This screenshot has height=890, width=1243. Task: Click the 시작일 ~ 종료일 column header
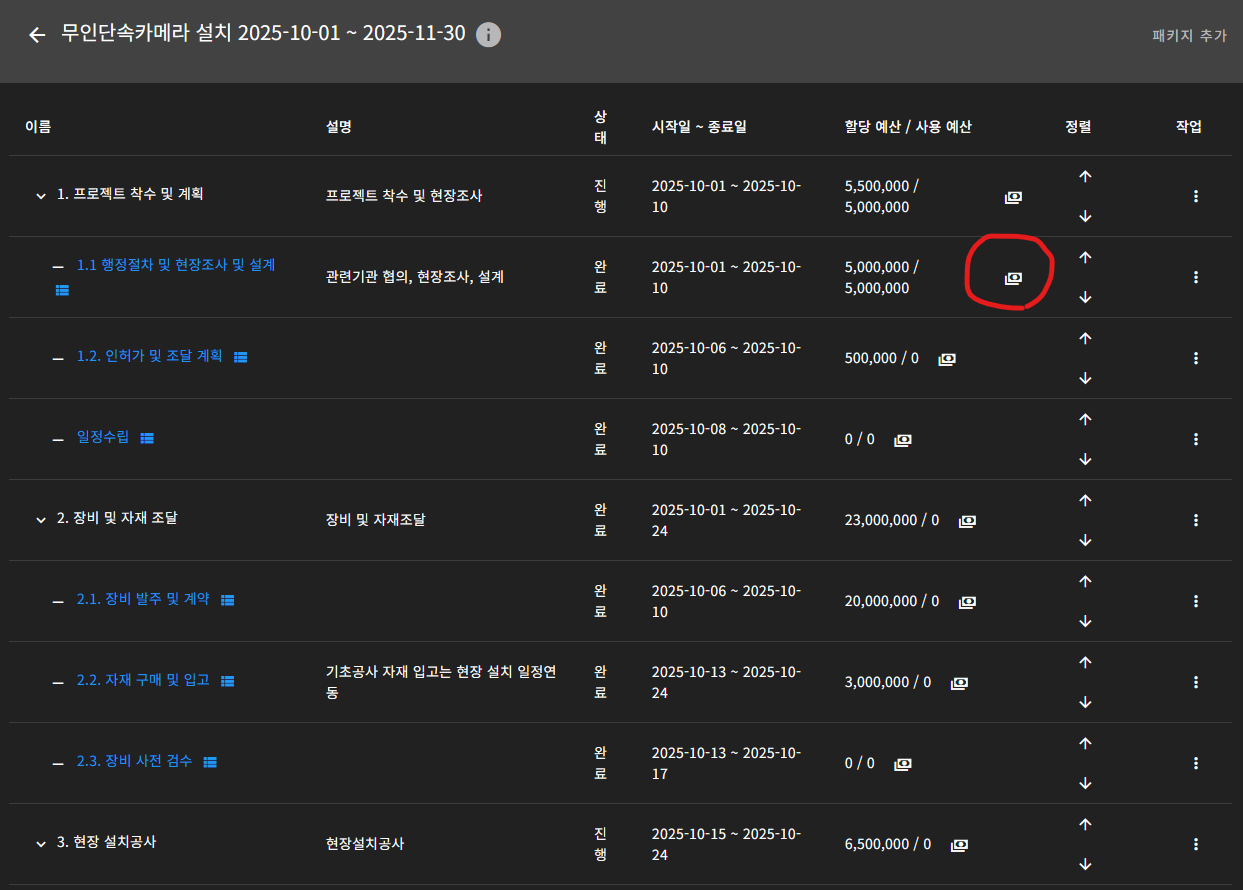(699, 126)
